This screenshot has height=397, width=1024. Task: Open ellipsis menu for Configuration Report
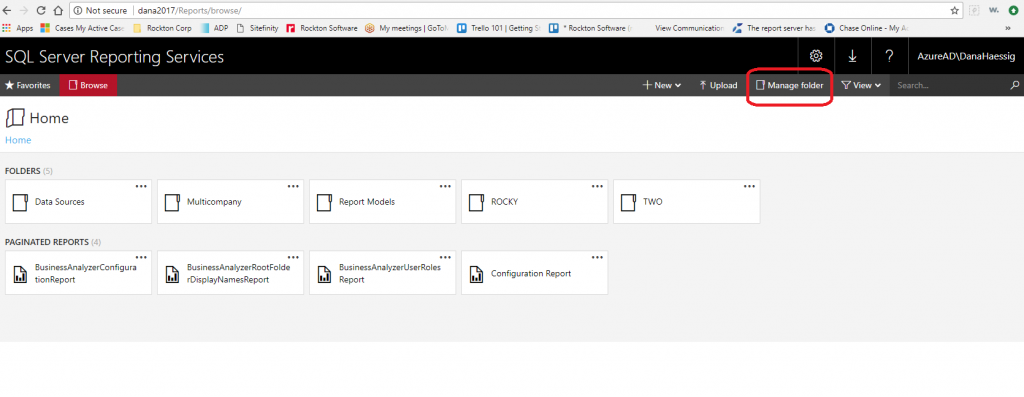click(x=598, y=257)
